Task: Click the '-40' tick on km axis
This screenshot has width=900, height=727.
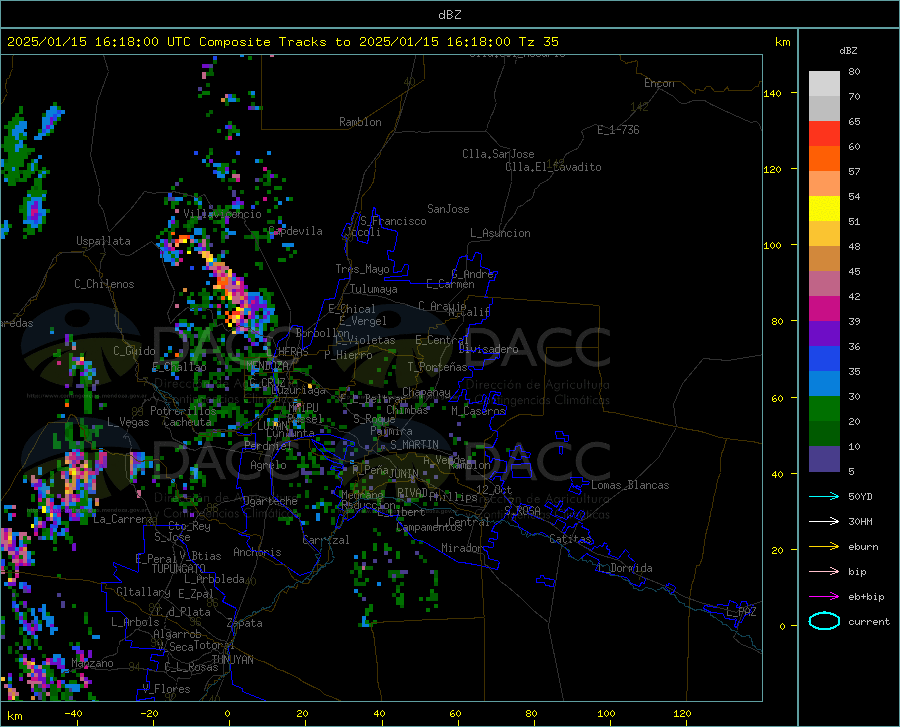Action: [73, 714]
